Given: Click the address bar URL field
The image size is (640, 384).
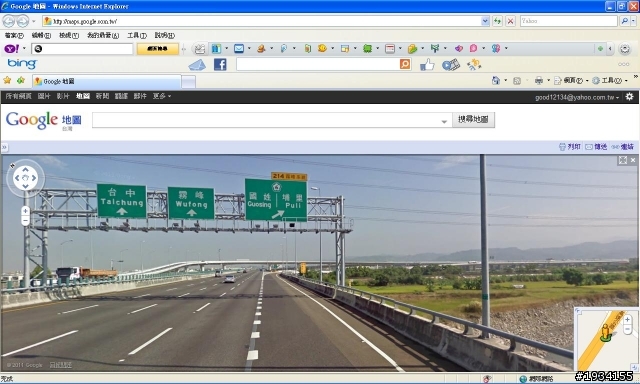Looking at the screenshot, I should pos(261,21).
